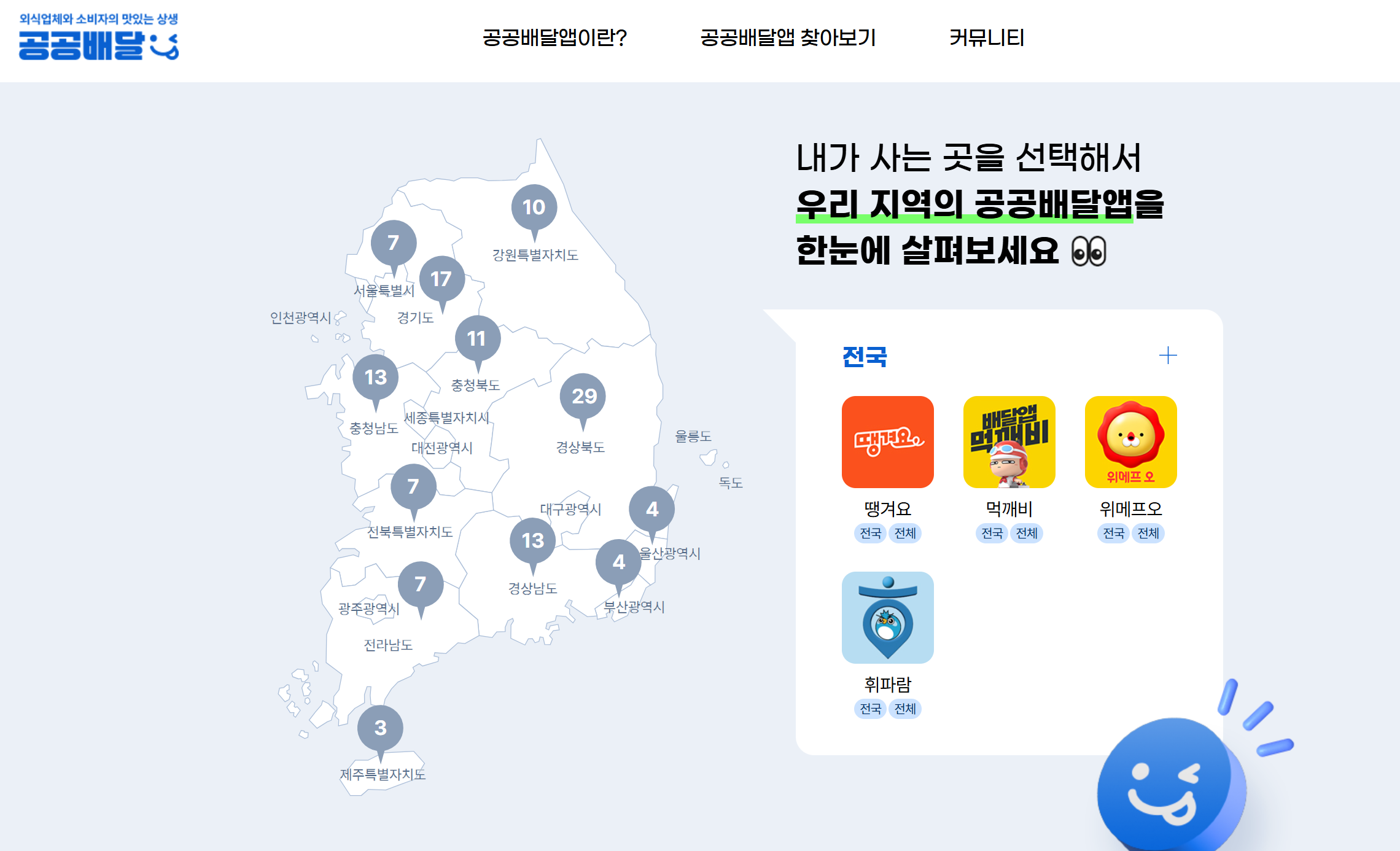
Task: Click the 휘파람 app icon
Action: (887, 617)
